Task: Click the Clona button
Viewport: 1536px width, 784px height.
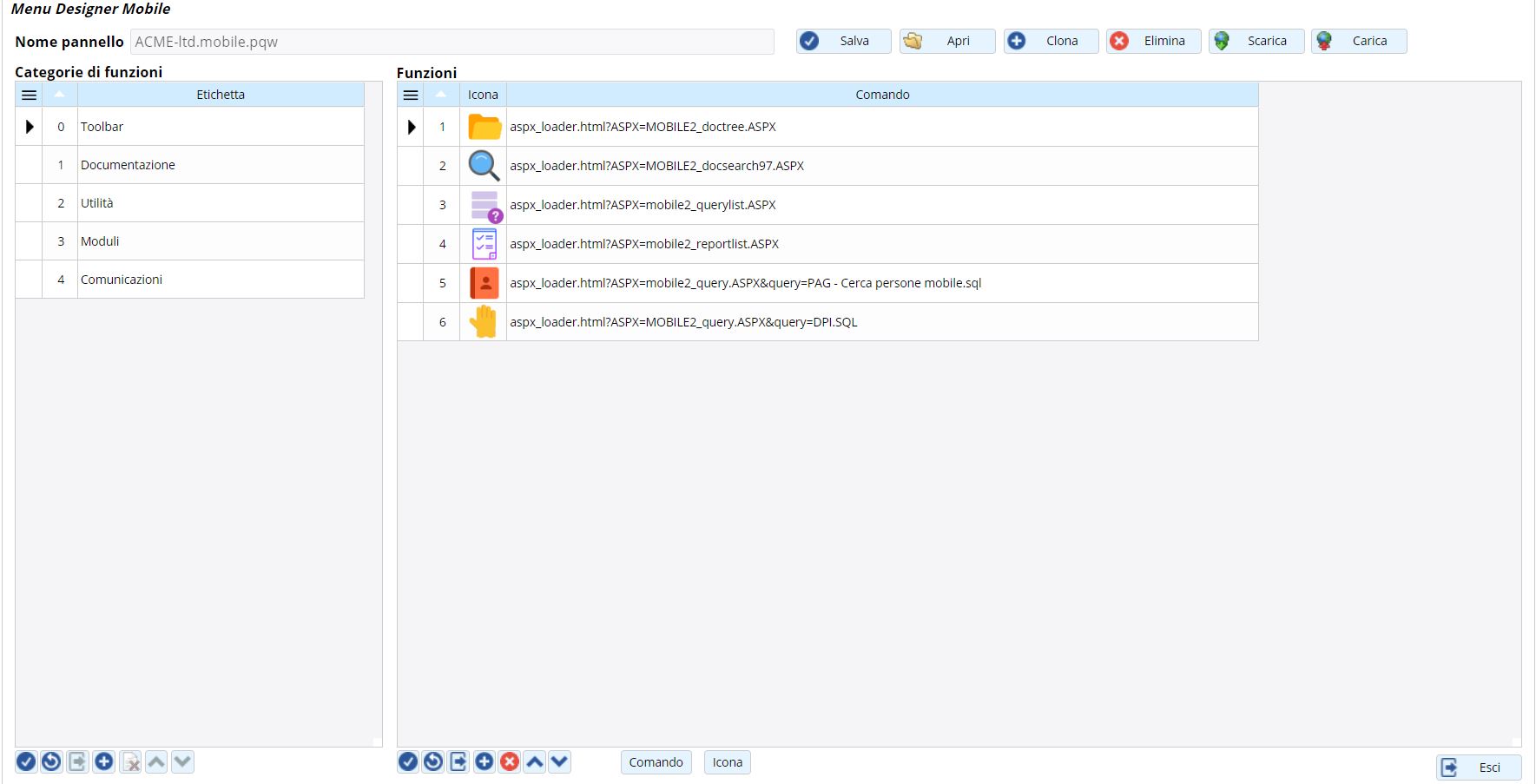Action: [x=1051, y=41]
